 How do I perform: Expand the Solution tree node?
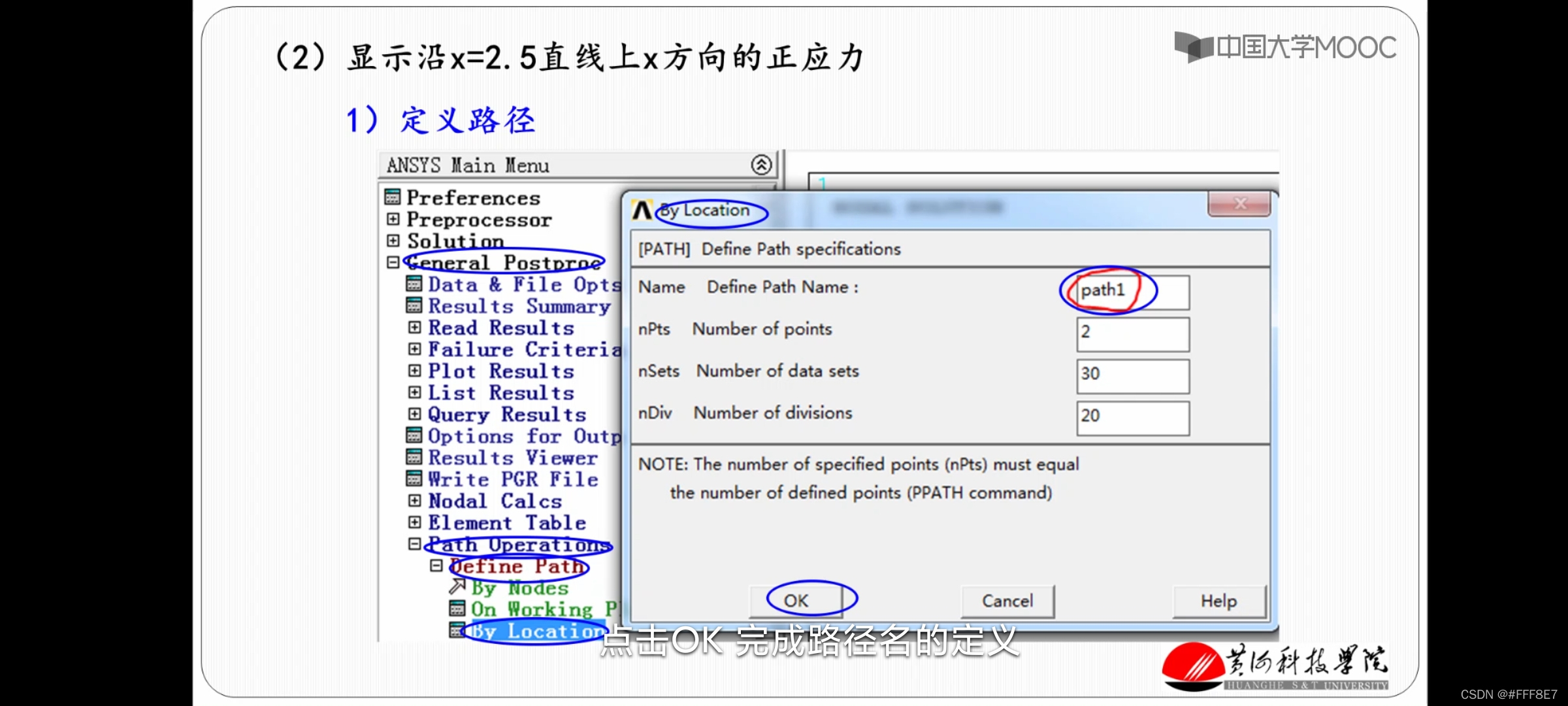(x=393, y=241)
